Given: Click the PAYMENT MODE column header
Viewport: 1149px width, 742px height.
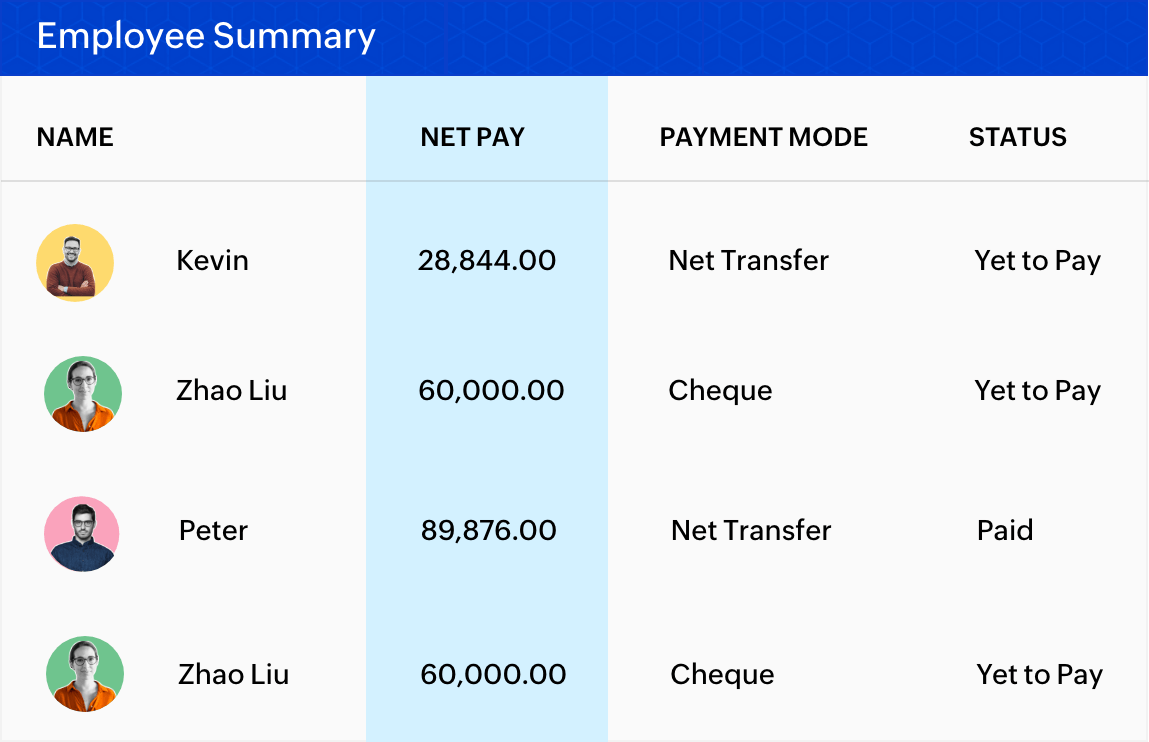Looking at the screenshot, I should click(x=763, y=137).
